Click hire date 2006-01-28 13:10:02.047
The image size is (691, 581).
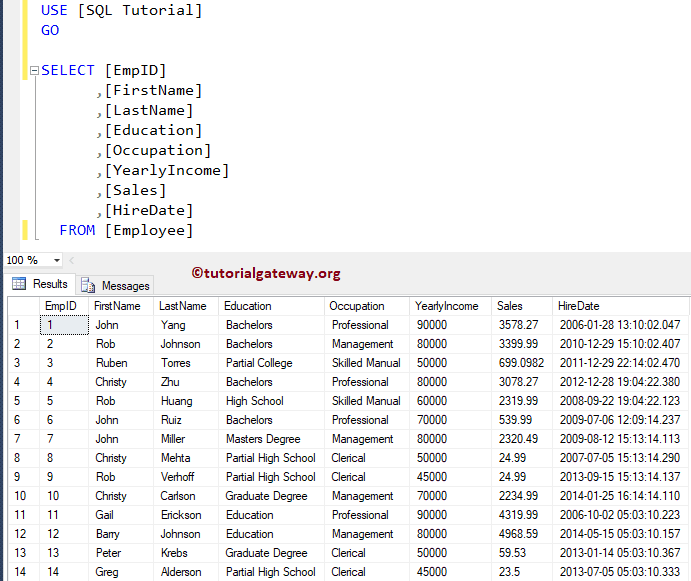[620, 325]
